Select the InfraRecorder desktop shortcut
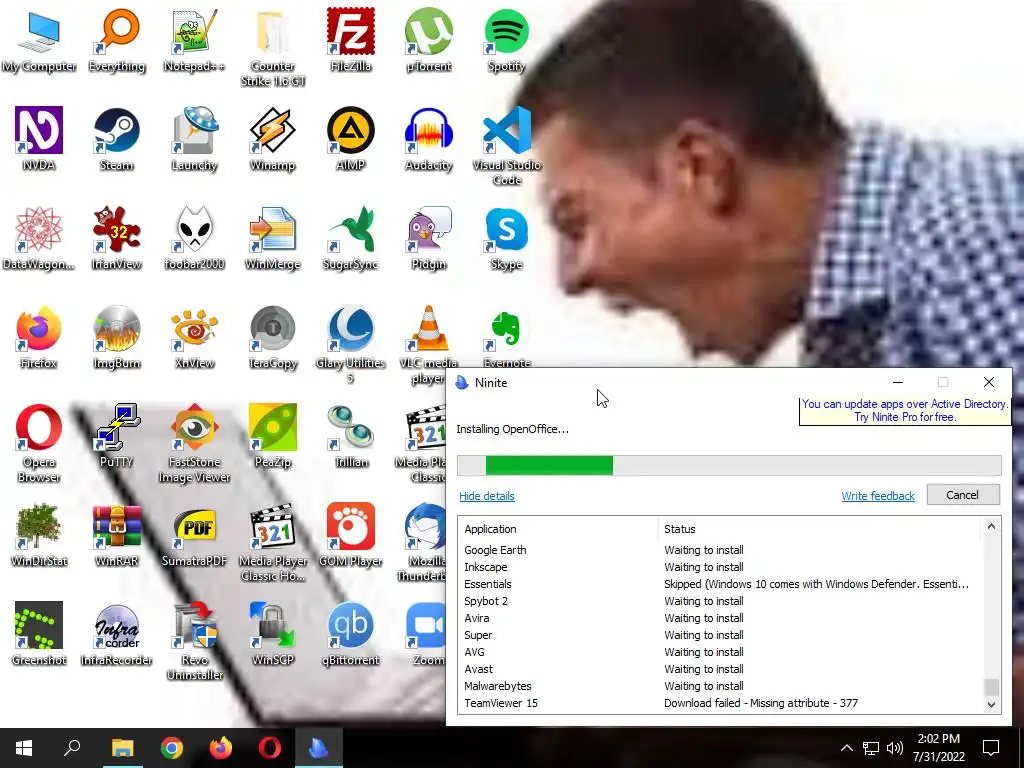Viewport: 1024px width, 768px height. tap(117, 634)
